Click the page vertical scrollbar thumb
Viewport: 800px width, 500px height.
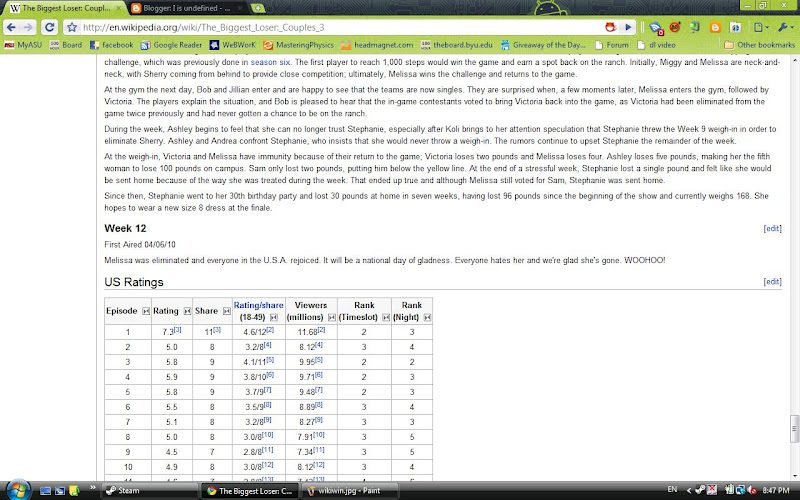click(794, 429)
